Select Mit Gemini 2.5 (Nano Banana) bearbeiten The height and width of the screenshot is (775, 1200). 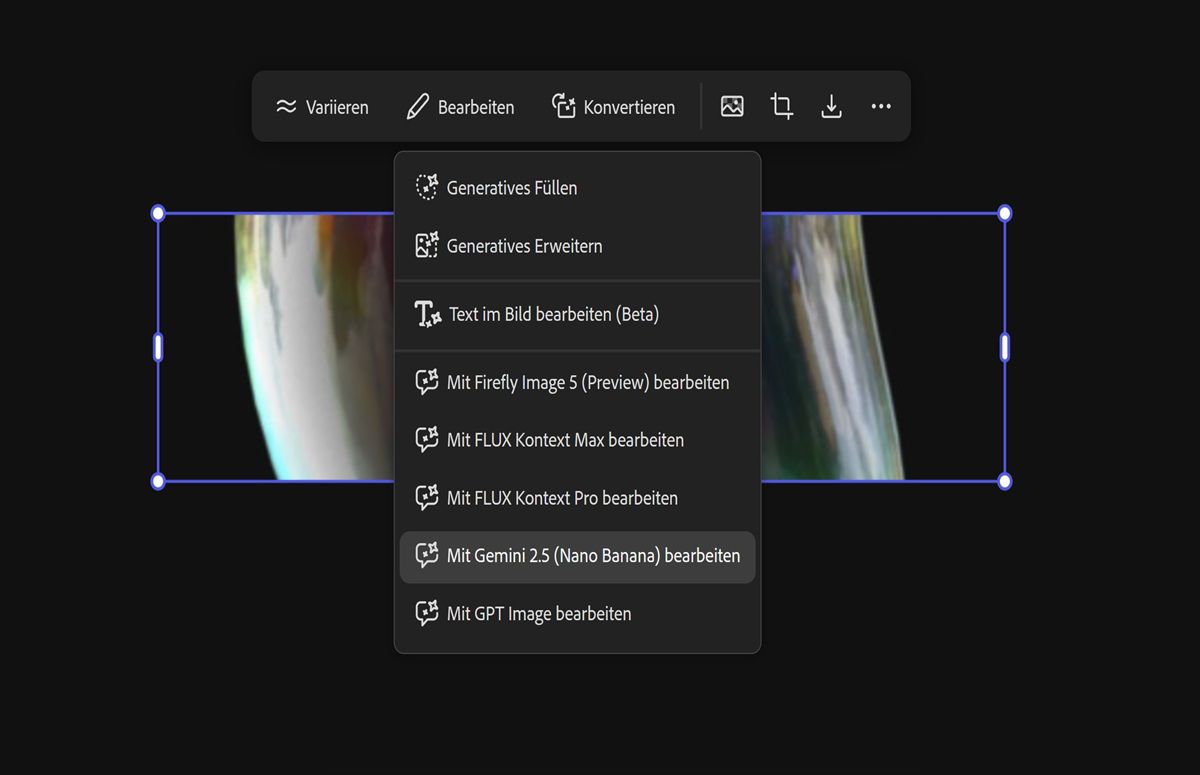(x=577, y=557)
